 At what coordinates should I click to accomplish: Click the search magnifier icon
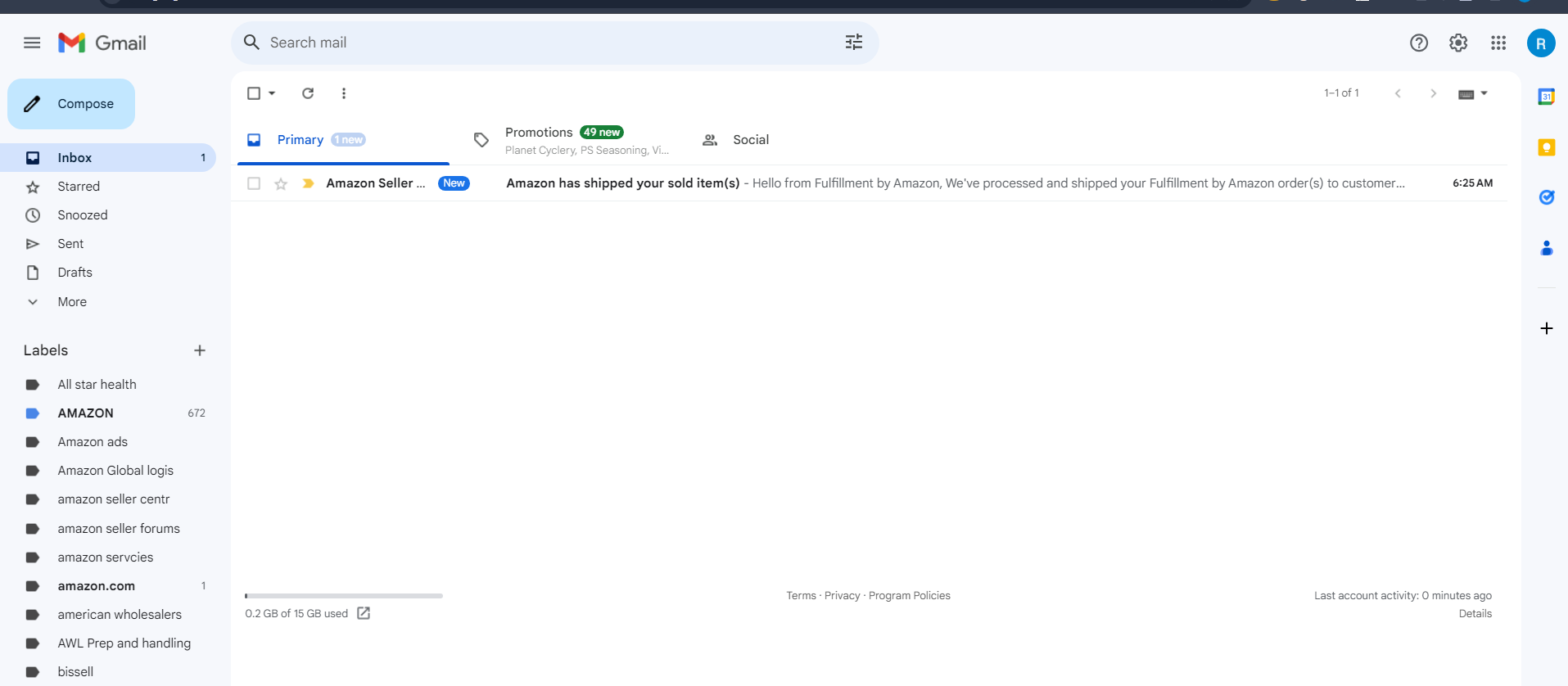click(251, 43)
